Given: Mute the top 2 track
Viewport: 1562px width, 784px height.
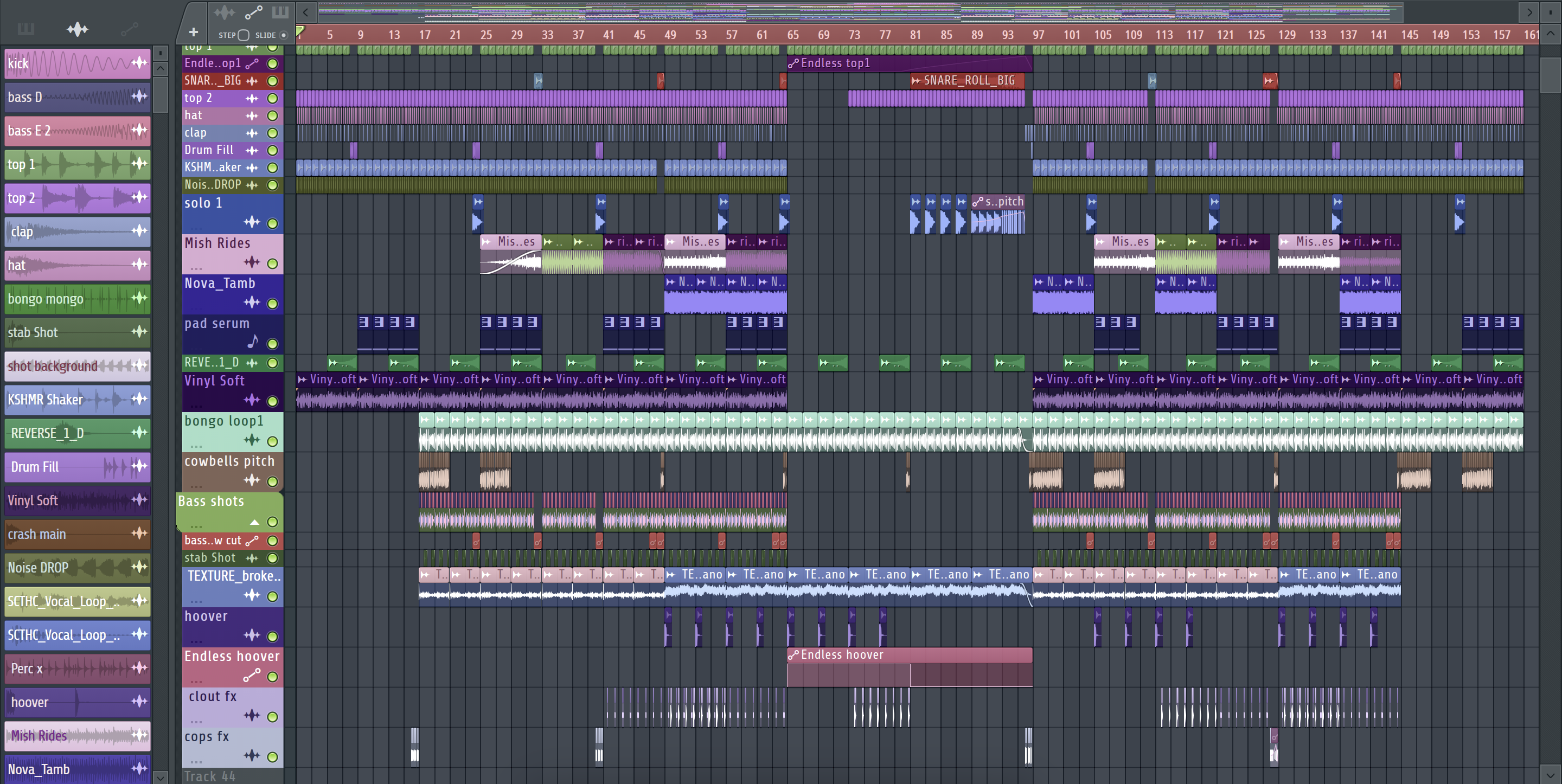Looking at the screenshot, I should 273,98.
